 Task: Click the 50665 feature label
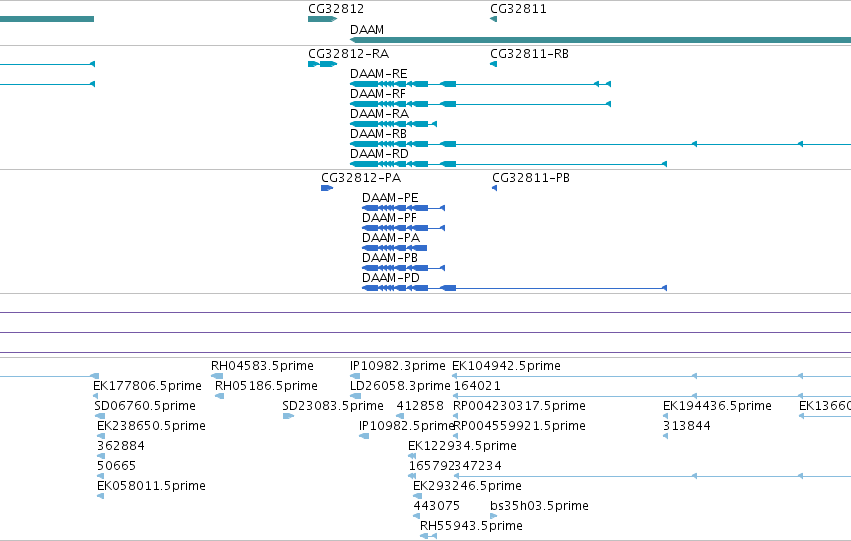tap(116, 467)
